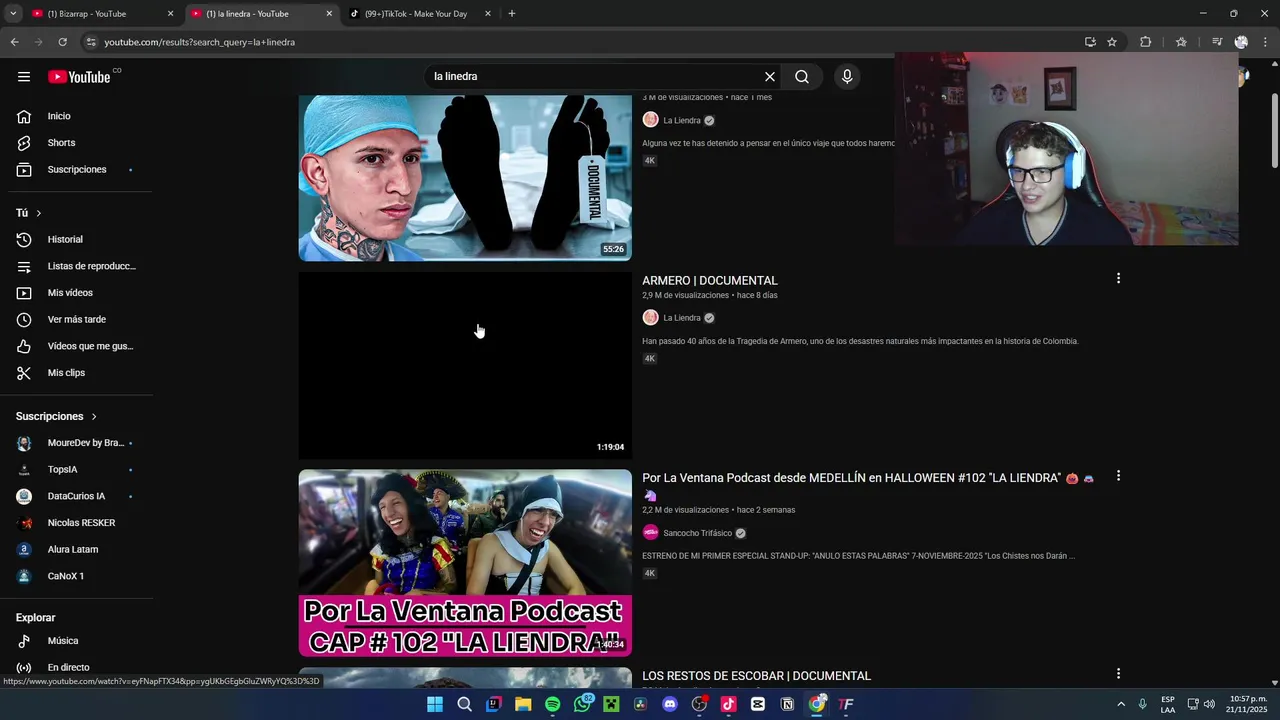Open the Sancocho Trifásico channel name
The image size is (1280, 720).
697,533
